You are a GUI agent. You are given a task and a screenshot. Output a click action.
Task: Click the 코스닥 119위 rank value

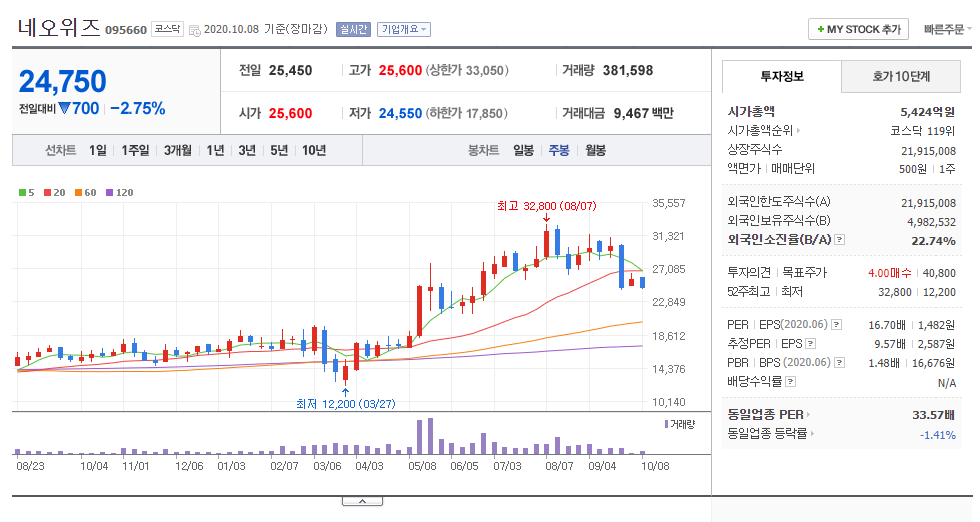(922, 131)
